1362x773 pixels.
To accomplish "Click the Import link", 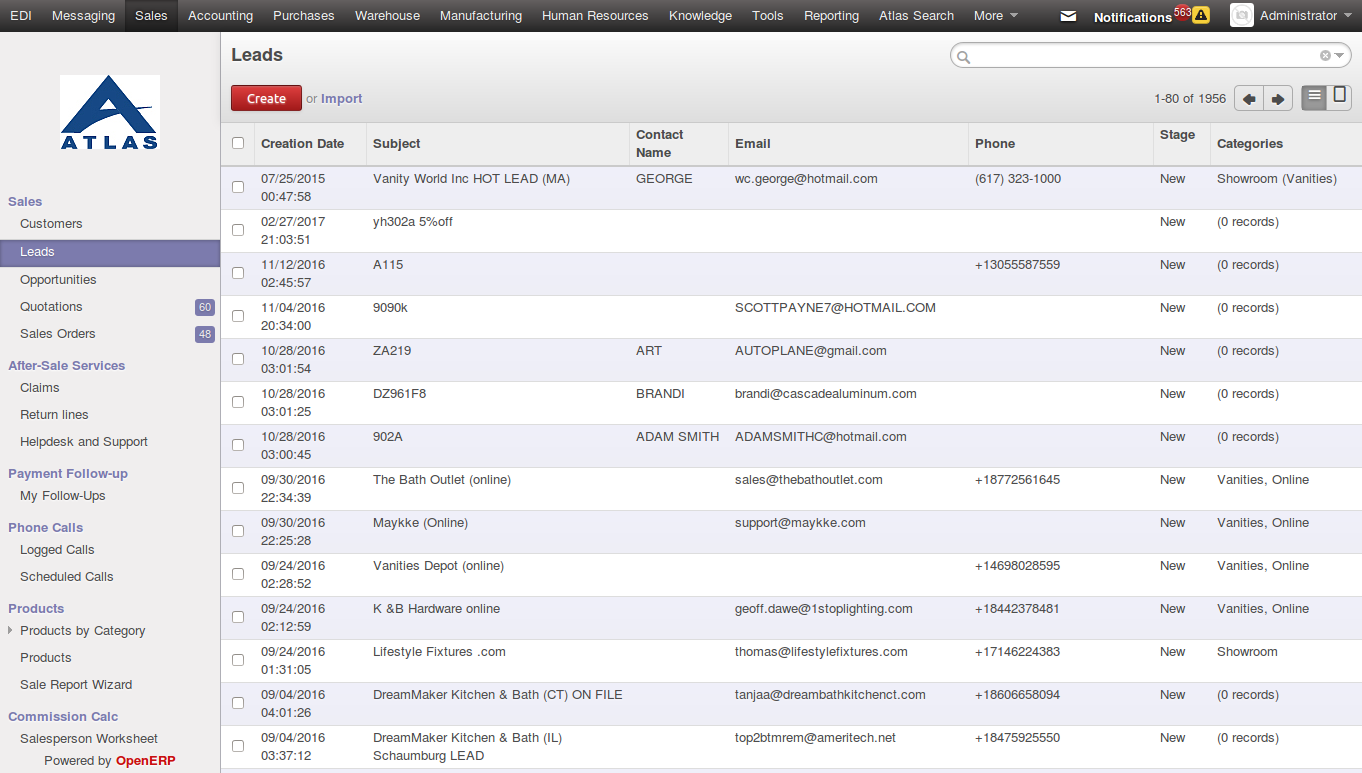I will point(342,99).
